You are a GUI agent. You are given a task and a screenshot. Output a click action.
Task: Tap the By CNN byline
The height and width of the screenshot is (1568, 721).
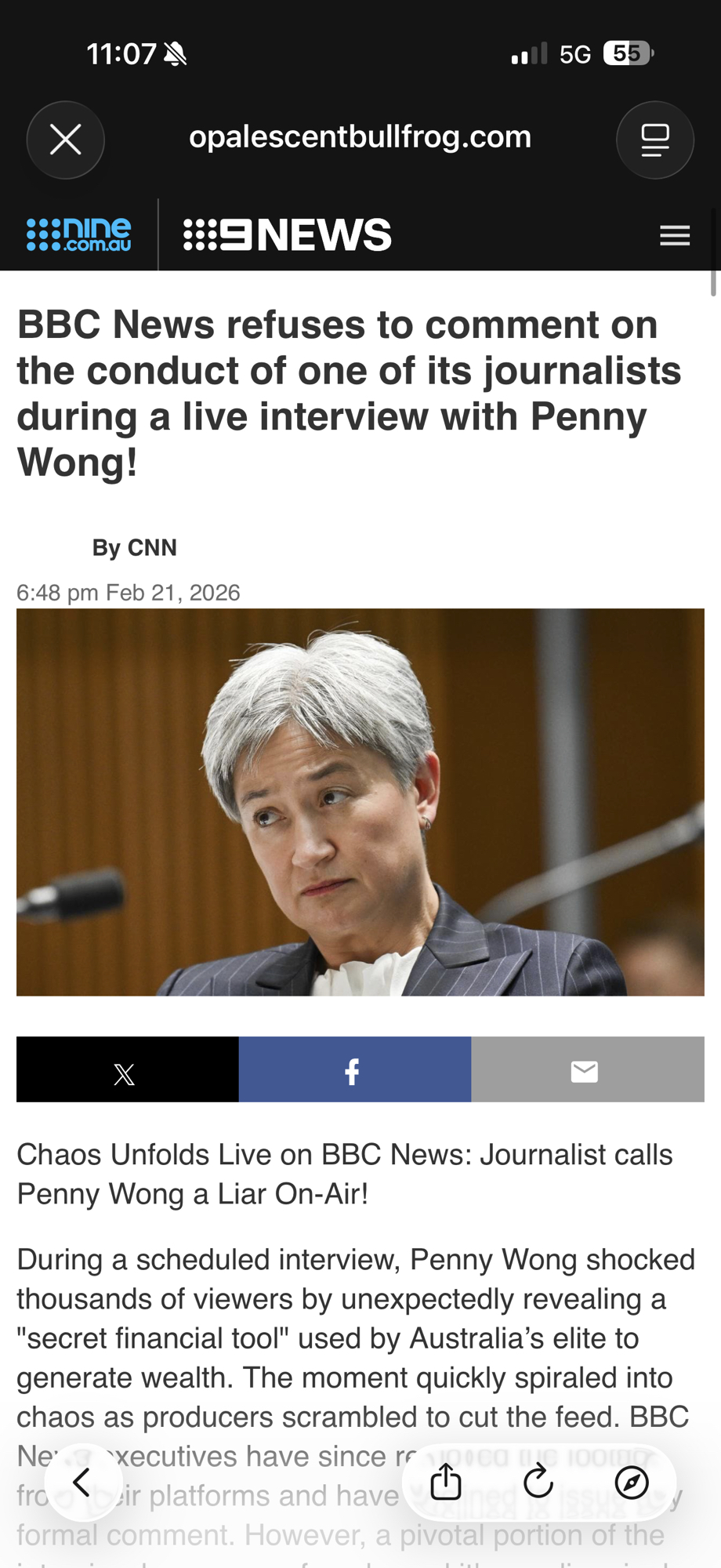pos(135,547)
